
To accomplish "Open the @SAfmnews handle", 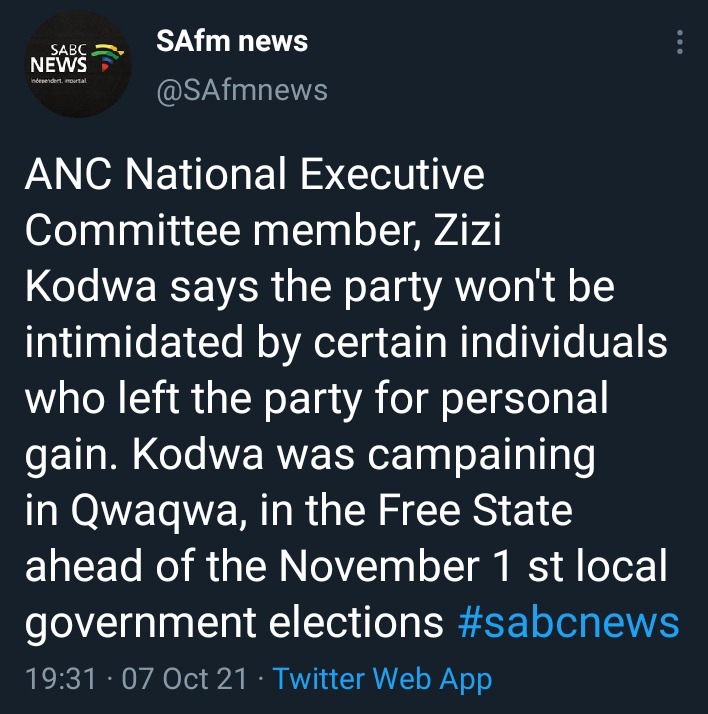I will pos(242,90).
